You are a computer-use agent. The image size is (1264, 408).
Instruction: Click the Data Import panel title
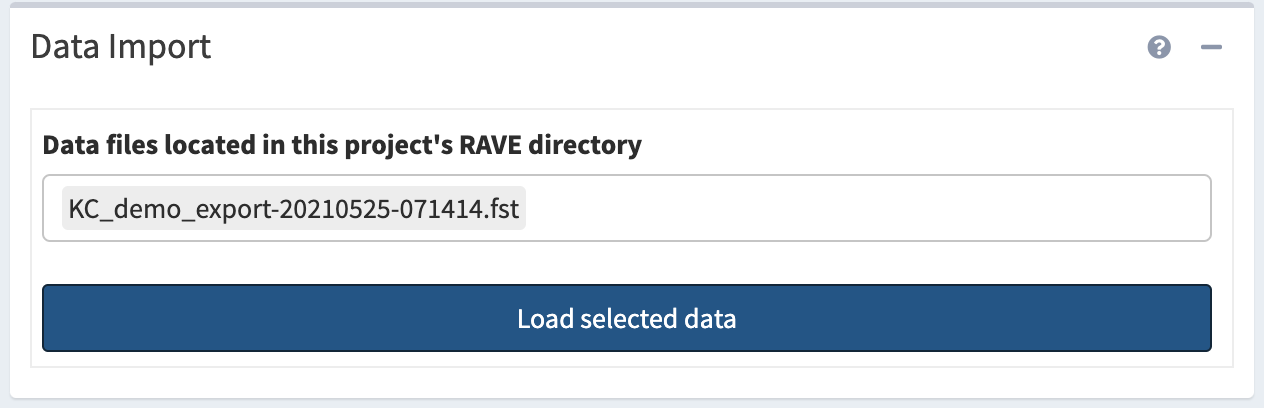(x=121, y=47)
